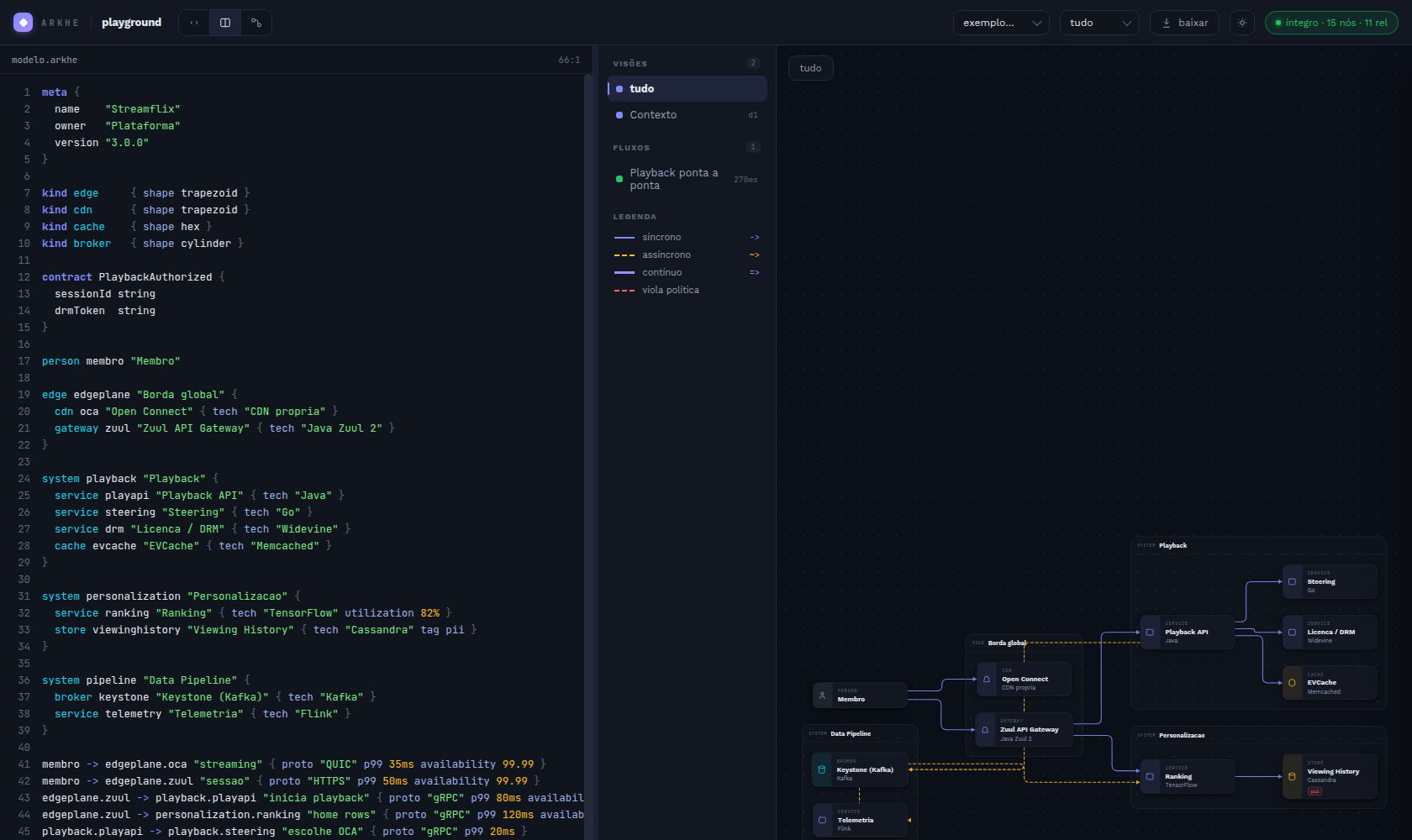1412x840 pixels.
Task: Click the 278ms latency label on flow
Action: [x=746, y=180]
